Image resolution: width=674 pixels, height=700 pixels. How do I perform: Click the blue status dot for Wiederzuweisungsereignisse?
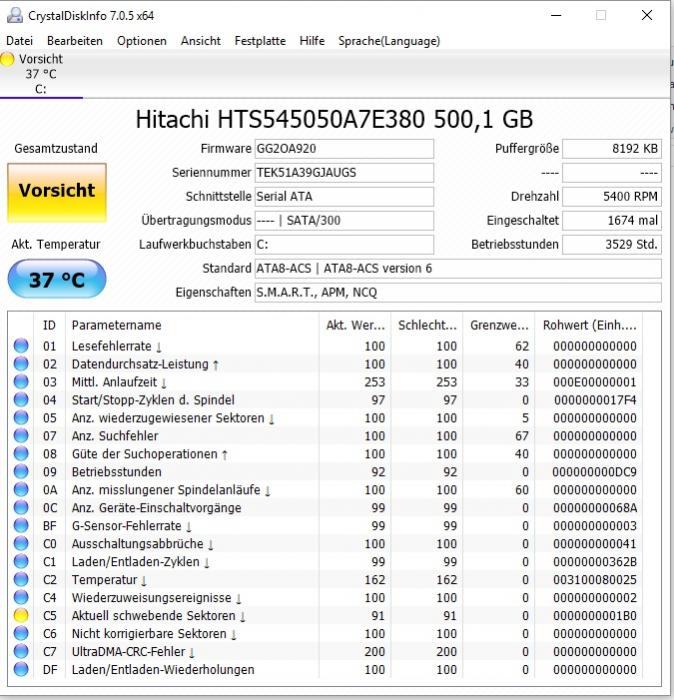[x=21, y=597]
